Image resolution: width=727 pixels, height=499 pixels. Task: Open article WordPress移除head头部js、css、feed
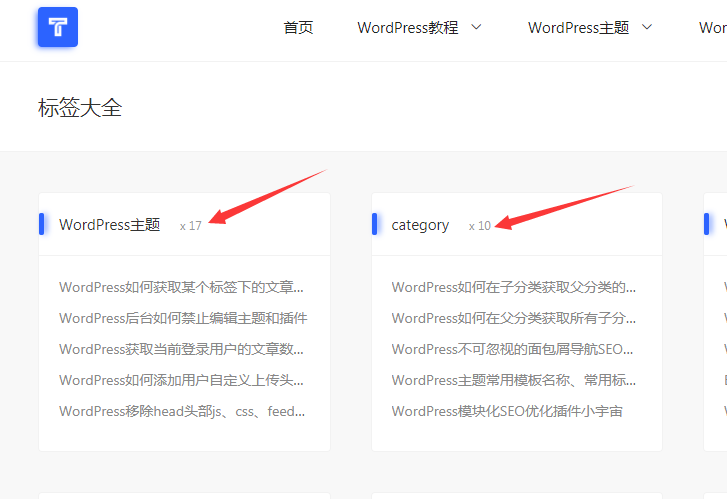(x=182, y=411)
